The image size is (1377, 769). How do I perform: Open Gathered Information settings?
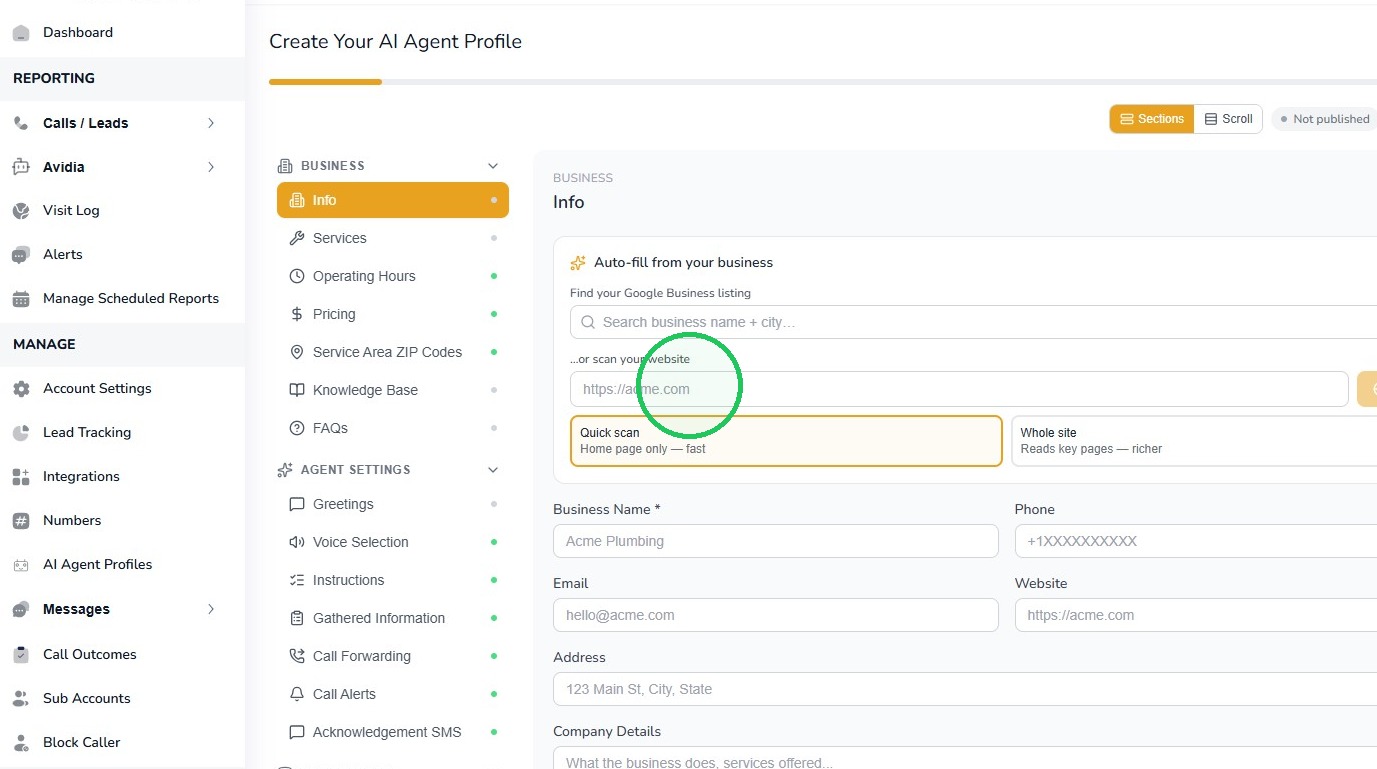[x=393, y=618]
